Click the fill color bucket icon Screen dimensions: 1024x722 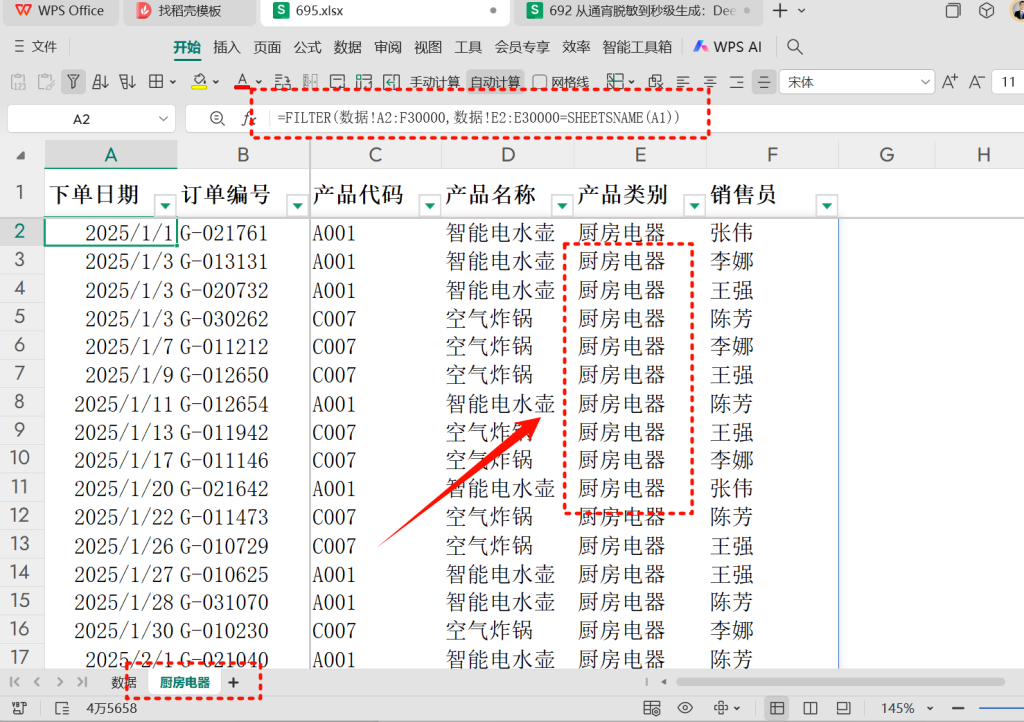point(199,82)
